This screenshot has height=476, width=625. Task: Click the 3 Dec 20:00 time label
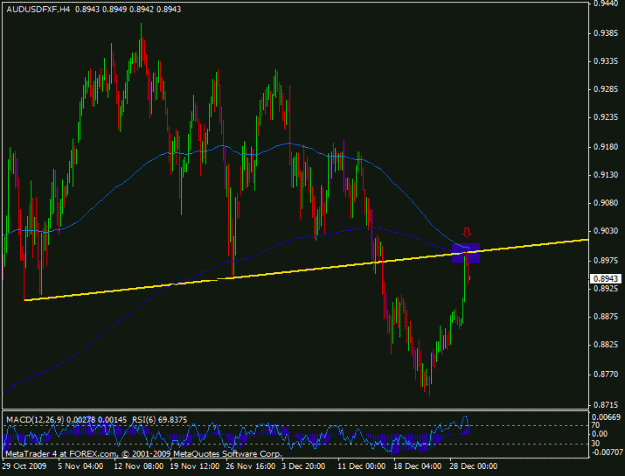(x=304, y=466)
